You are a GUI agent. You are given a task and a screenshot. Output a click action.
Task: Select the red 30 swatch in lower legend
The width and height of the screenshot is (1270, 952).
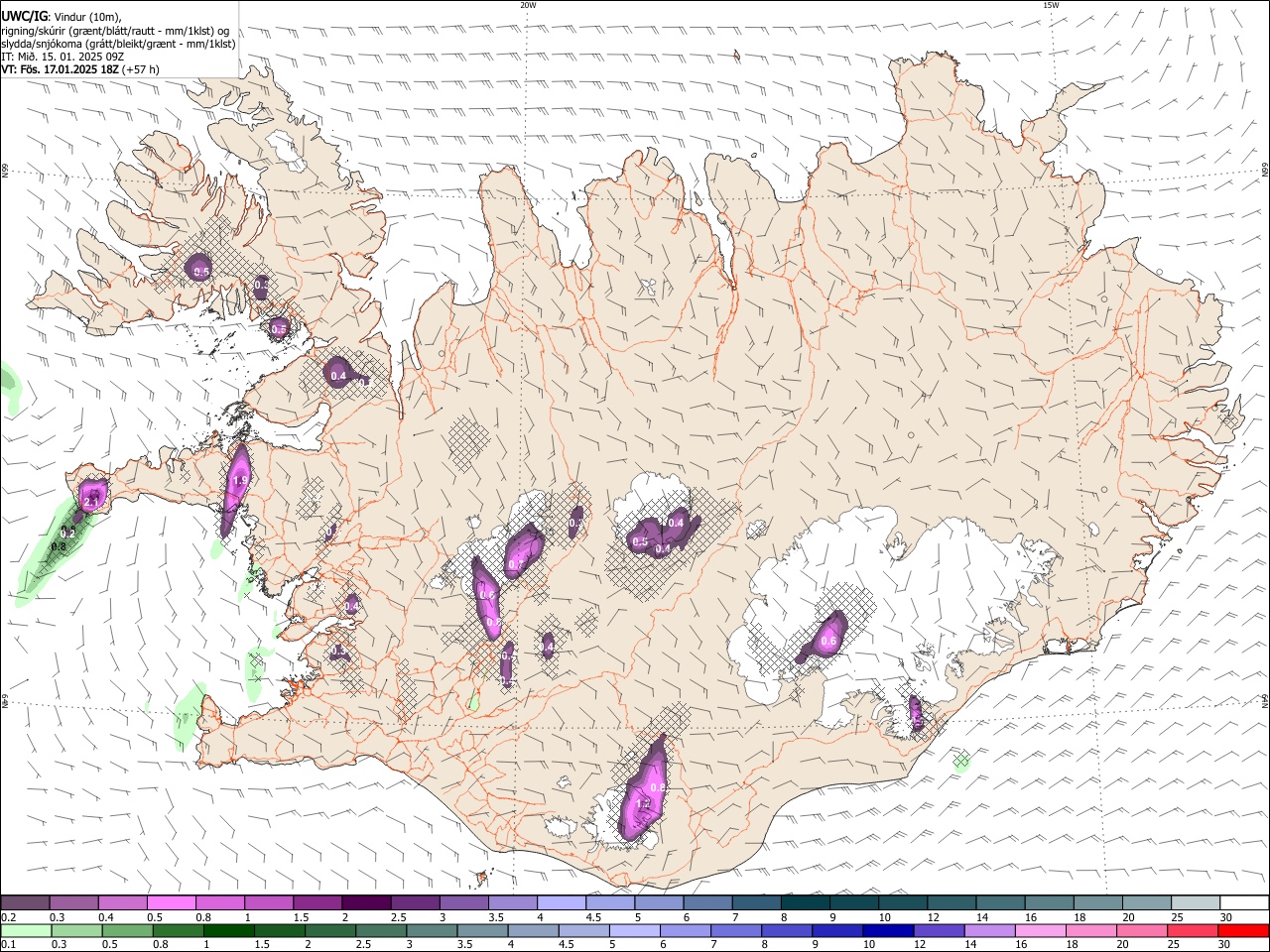pyautogui.click(x=1243, y=931)
